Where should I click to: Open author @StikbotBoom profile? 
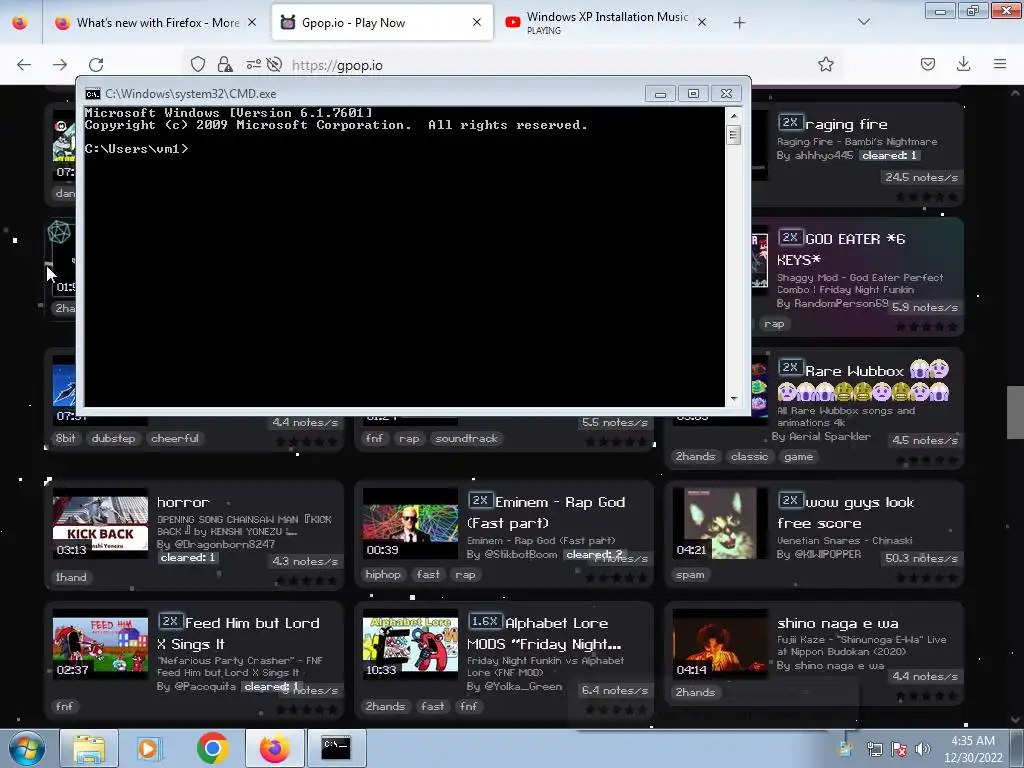(x=520, y=554)
